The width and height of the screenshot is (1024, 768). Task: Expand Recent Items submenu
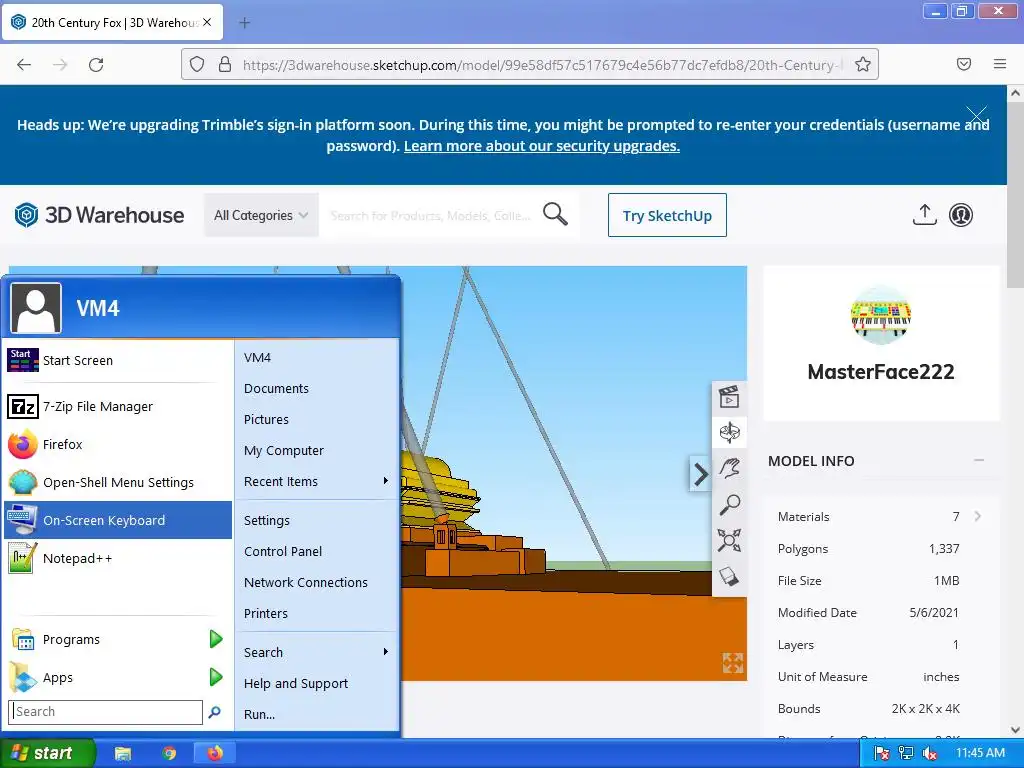point(316,481)
